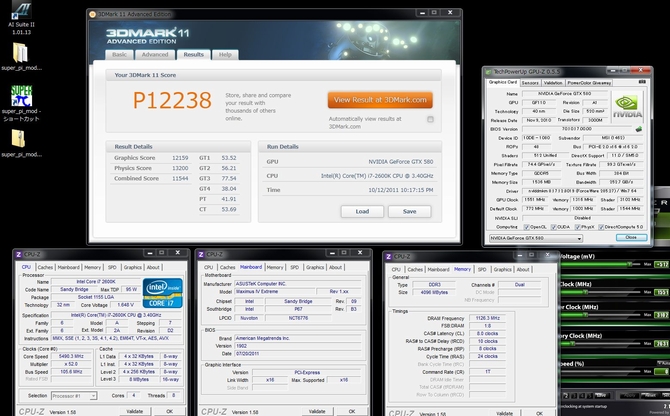
Task: Open the GPU selector dropdown in GPU-Z
Action: [x=536, y=238]
